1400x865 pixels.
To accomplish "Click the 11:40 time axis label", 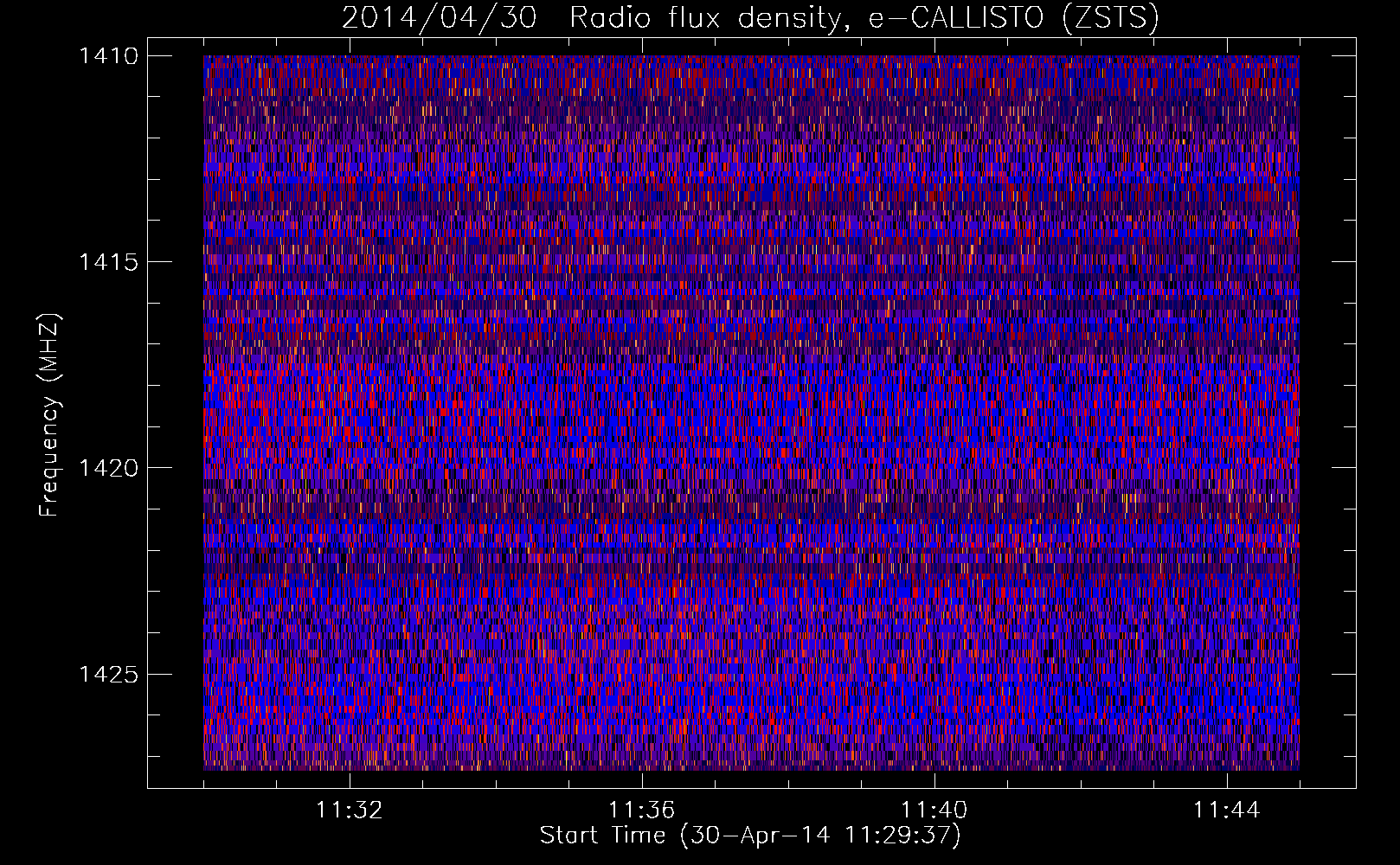I will (934, 811).
